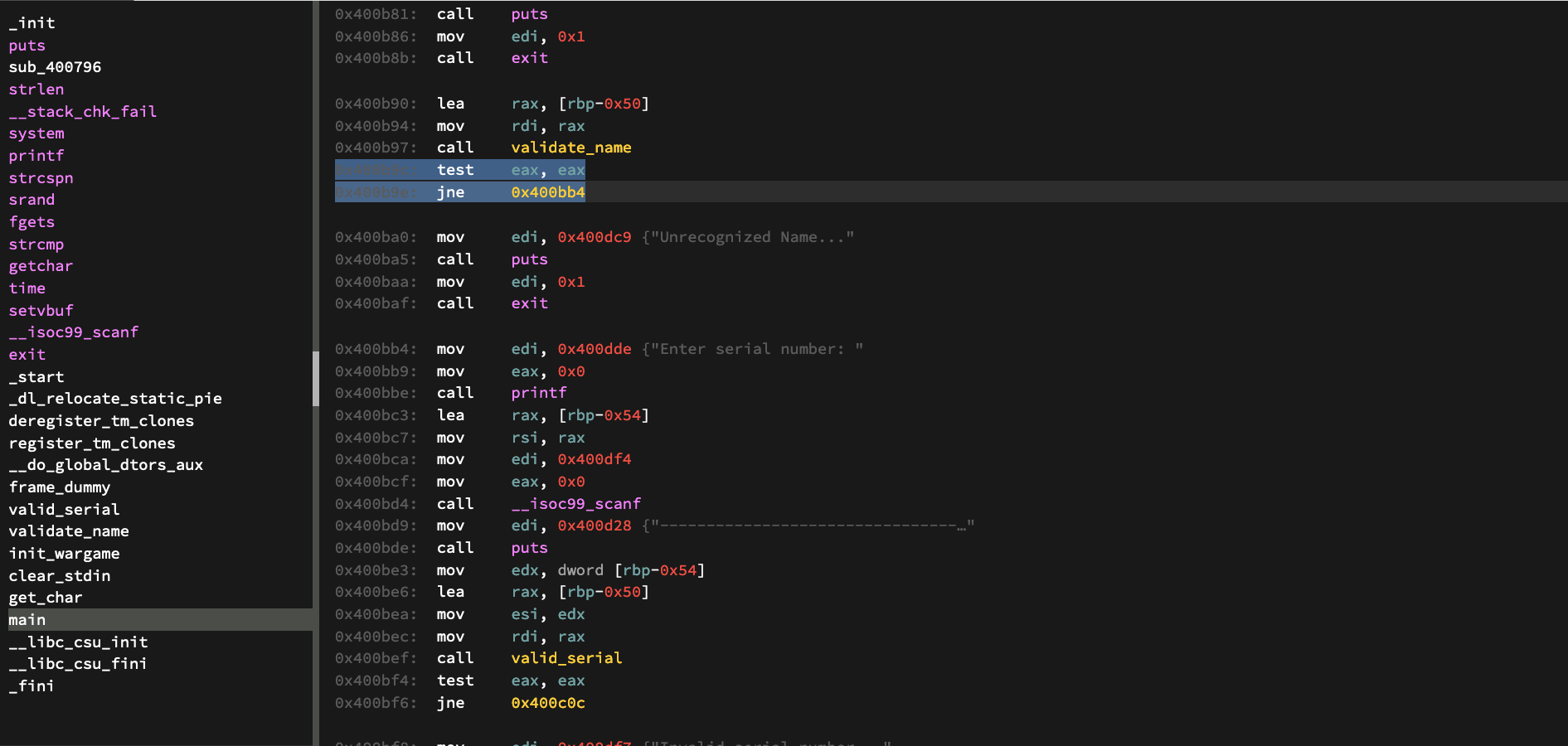Image resolution: width=1568 pixels, height=746 pixels.
Task: Select _dl_relocate_static_pie function
Action: (x=115, y=399)
